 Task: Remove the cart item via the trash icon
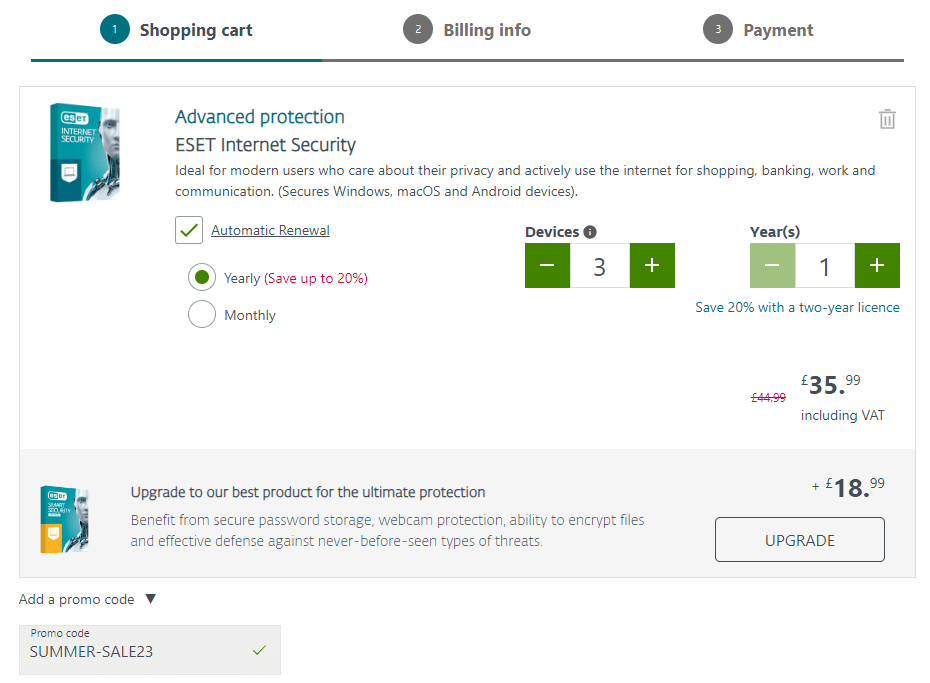tap(886, 118)
